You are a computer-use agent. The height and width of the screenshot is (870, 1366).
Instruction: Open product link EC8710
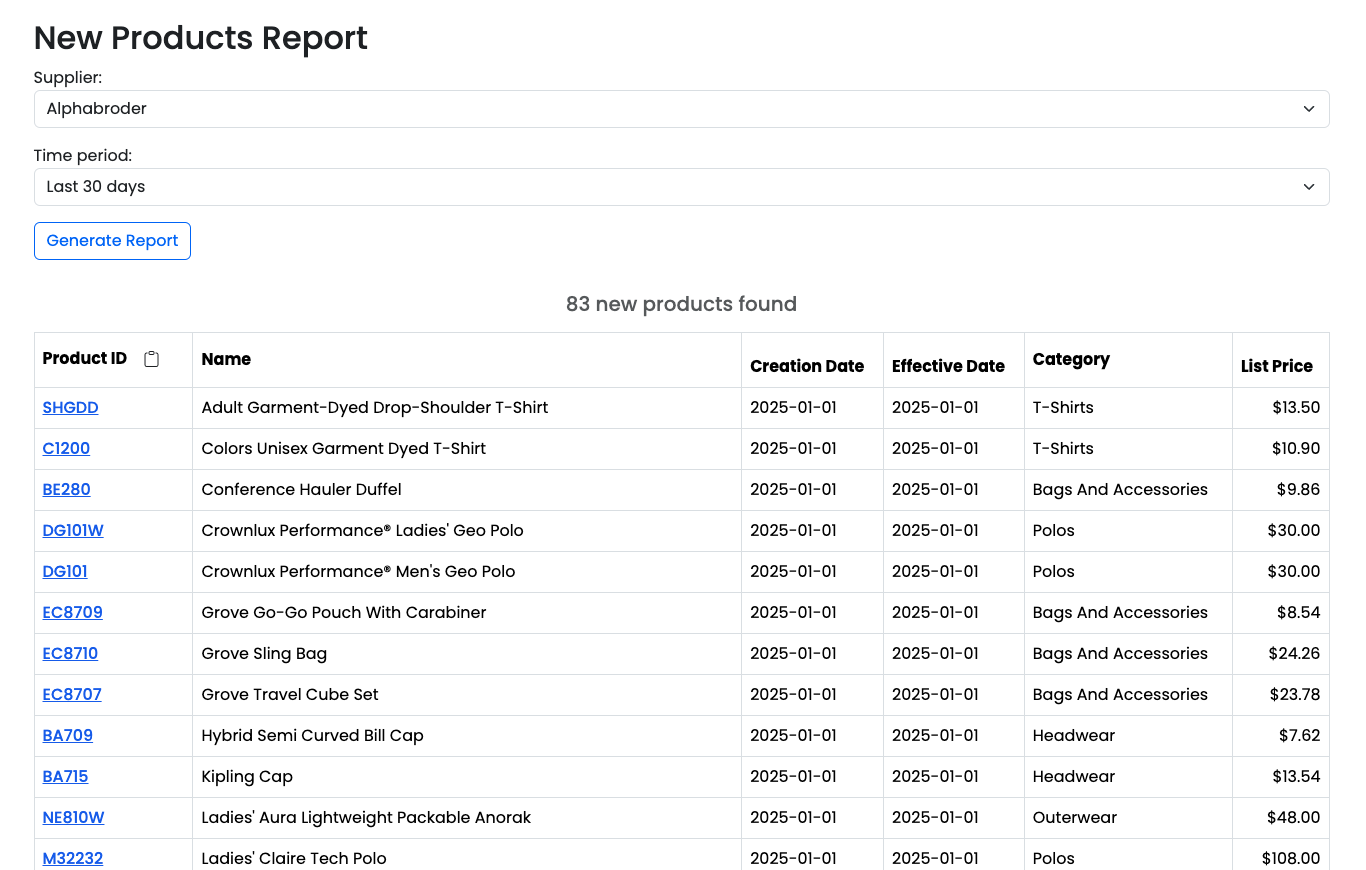coord(70,654)
